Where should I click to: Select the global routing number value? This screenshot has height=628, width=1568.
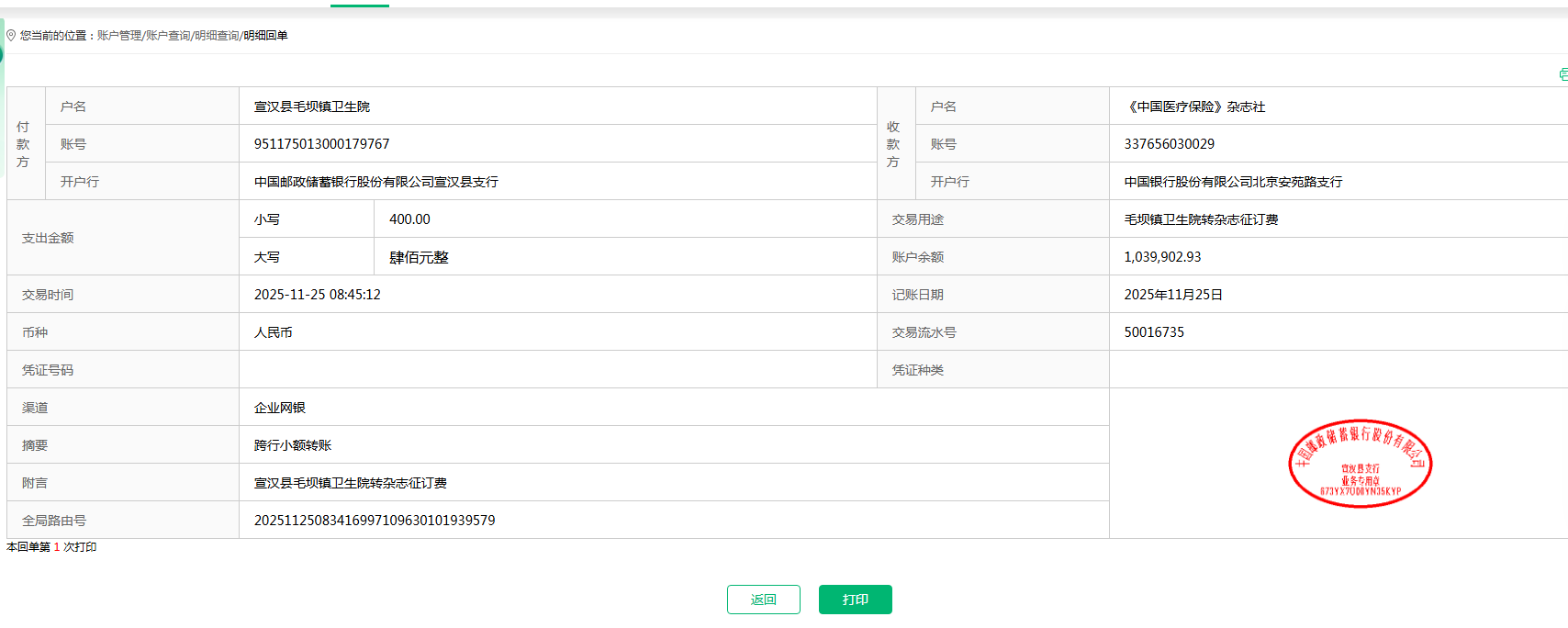(x=375, y=521)
